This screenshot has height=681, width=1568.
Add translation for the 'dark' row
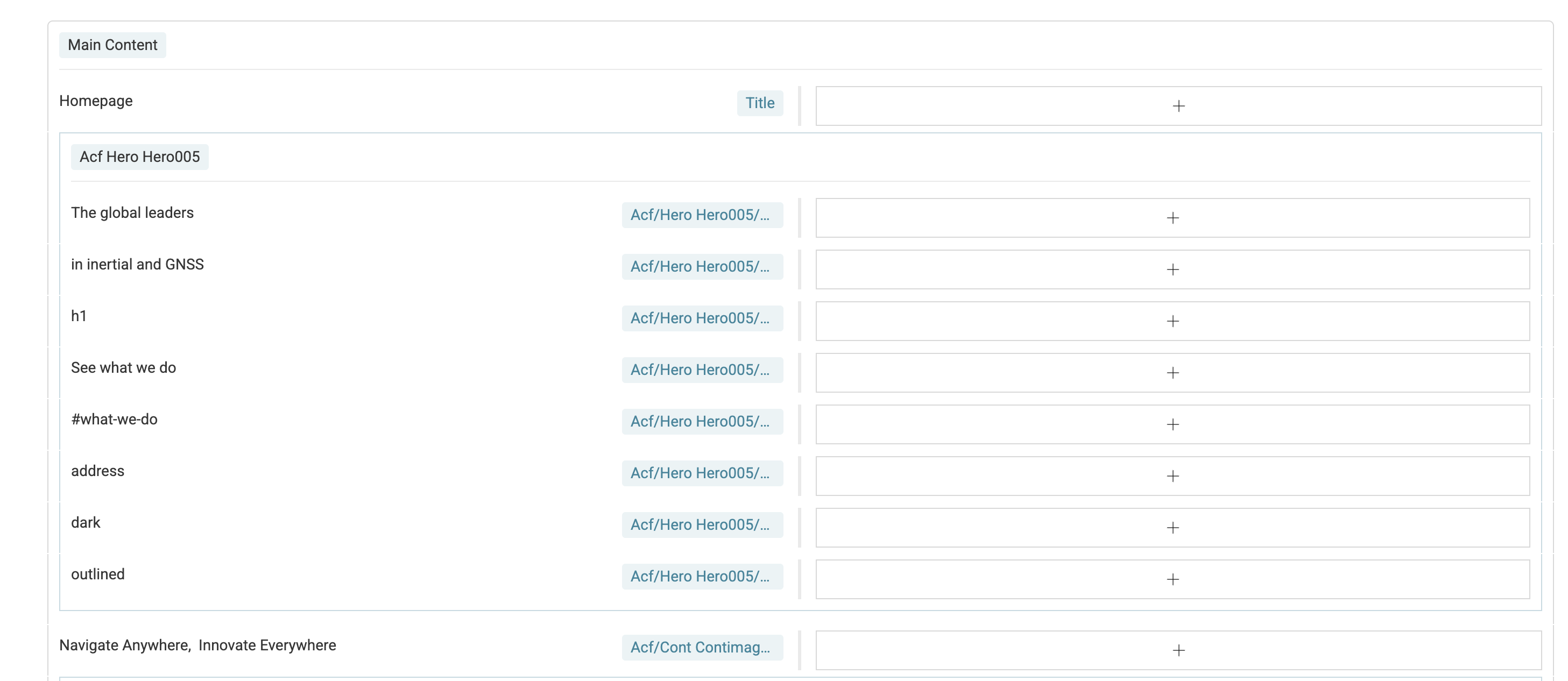(x=1173, y=528)
